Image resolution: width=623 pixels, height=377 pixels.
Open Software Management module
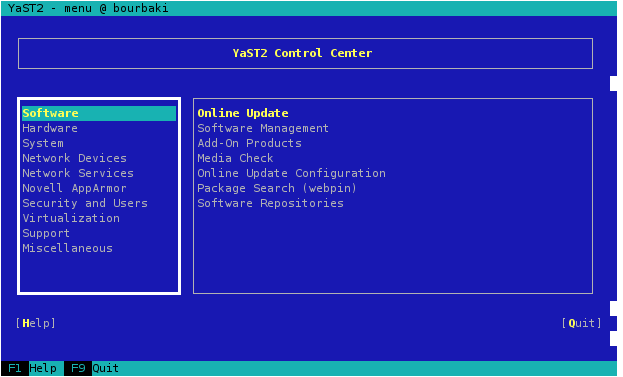(x=263, y=128)
